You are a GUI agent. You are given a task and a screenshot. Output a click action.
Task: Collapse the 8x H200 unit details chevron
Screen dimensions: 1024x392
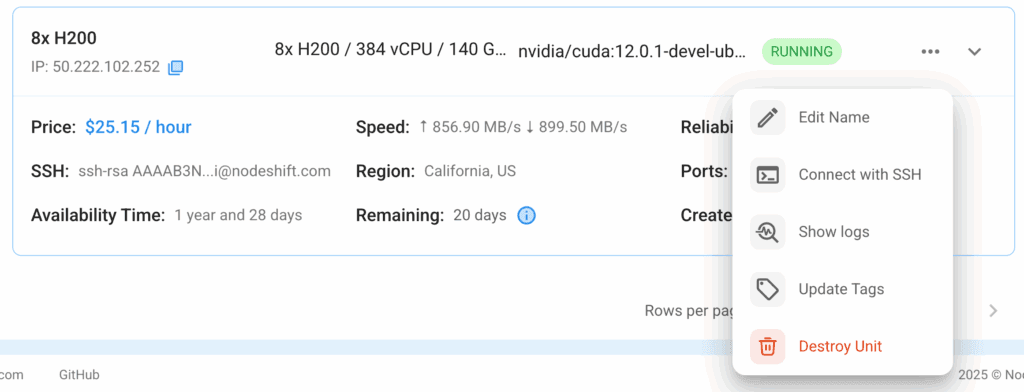coord(974,52)
